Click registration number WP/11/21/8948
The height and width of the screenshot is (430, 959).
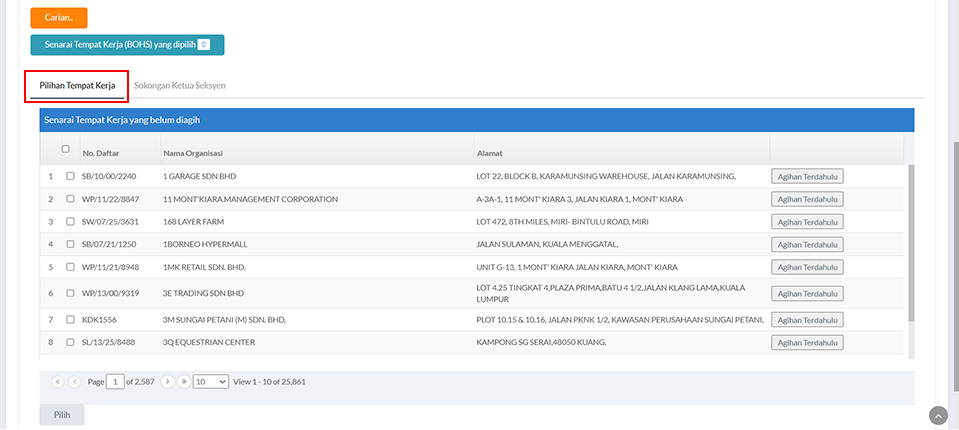pyautogui.click(x=109, y=267)
